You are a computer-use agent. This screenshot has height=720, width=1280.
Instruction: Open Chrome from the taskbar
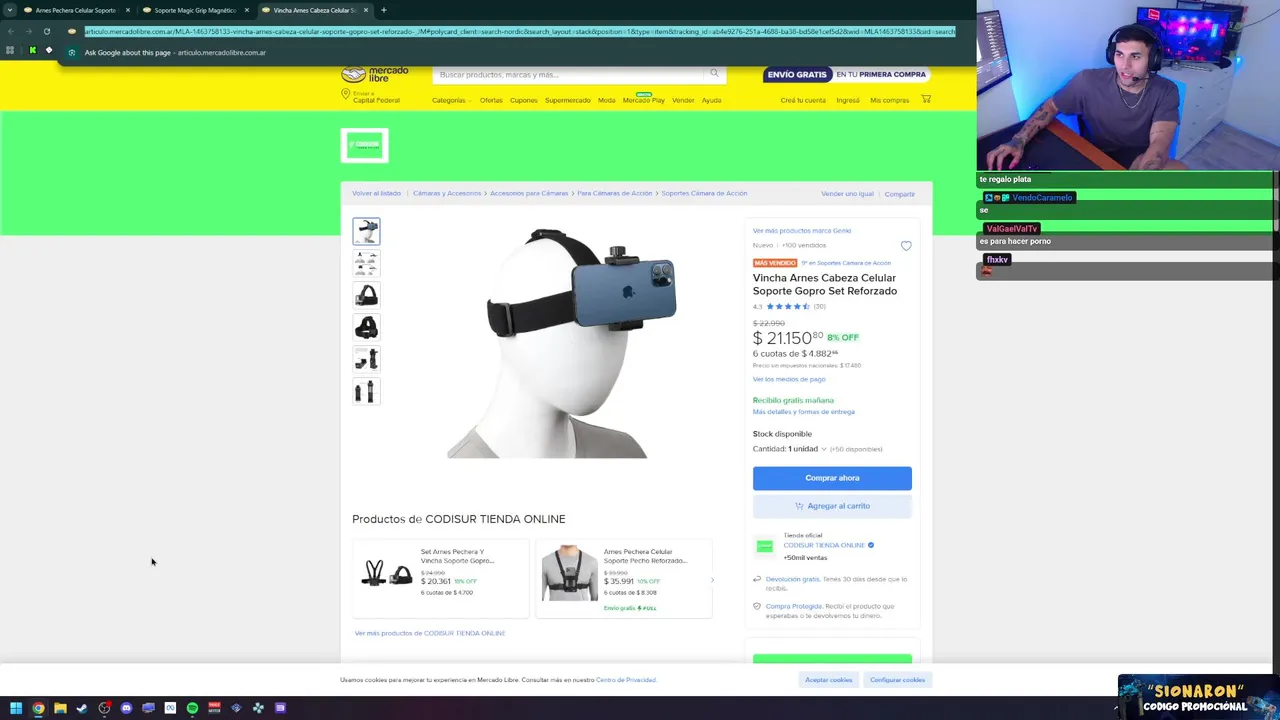click(x=38, y=708)
